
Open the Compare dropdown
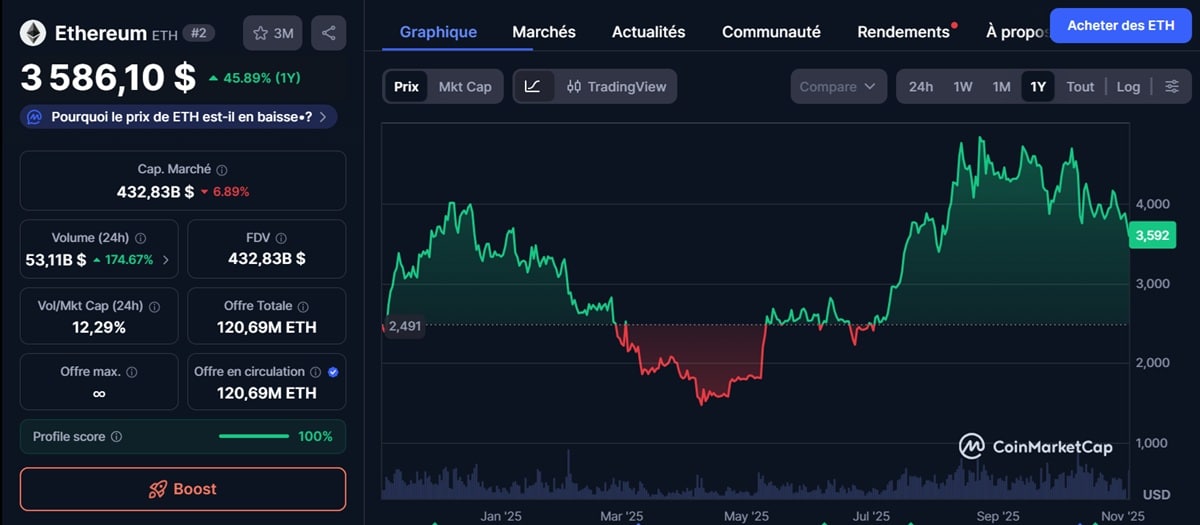tap(837, 87)
